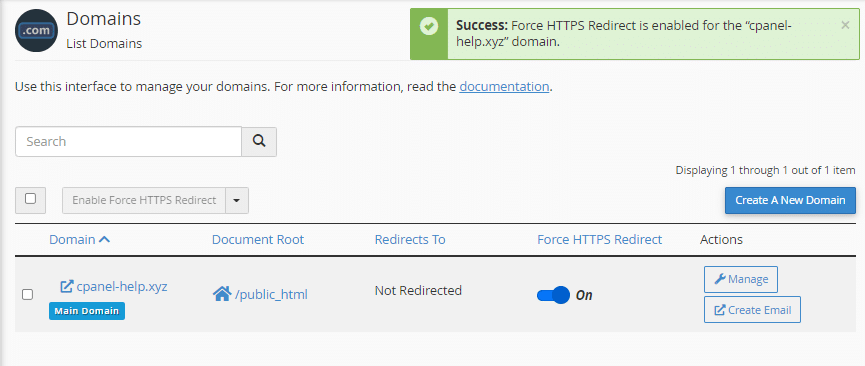Viewport: 865px width, 366px height.
Task: Focus the Search domains input field
Action: 128,141
